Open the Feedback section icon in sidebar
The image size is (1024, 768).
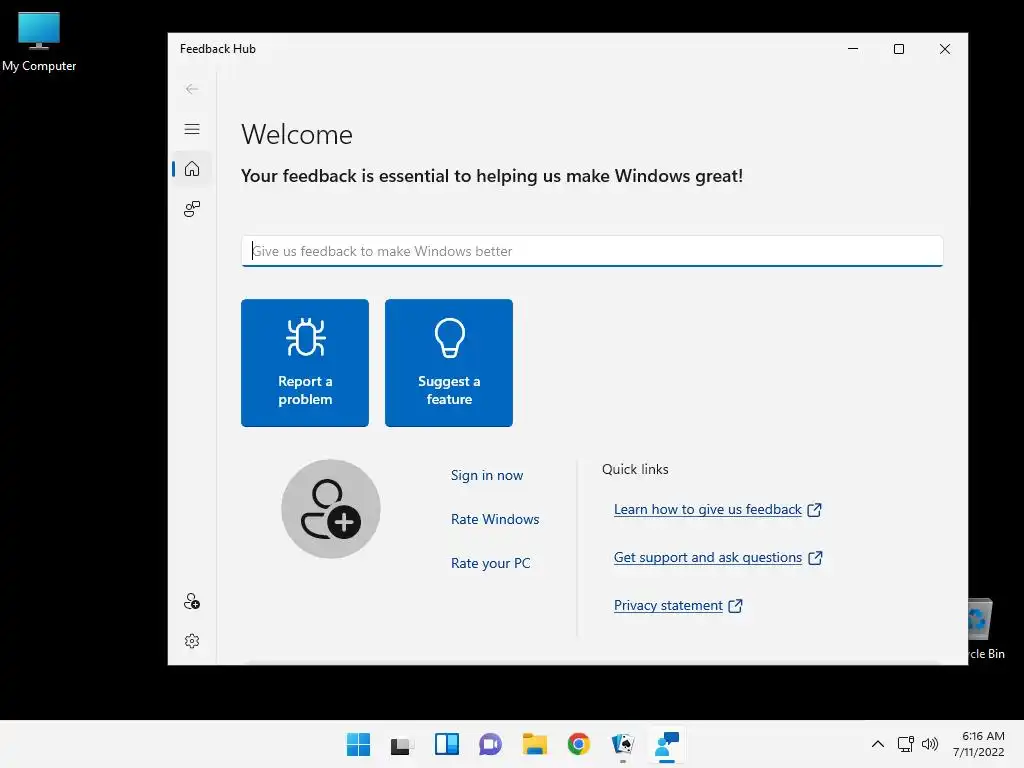tap(192, 209)
